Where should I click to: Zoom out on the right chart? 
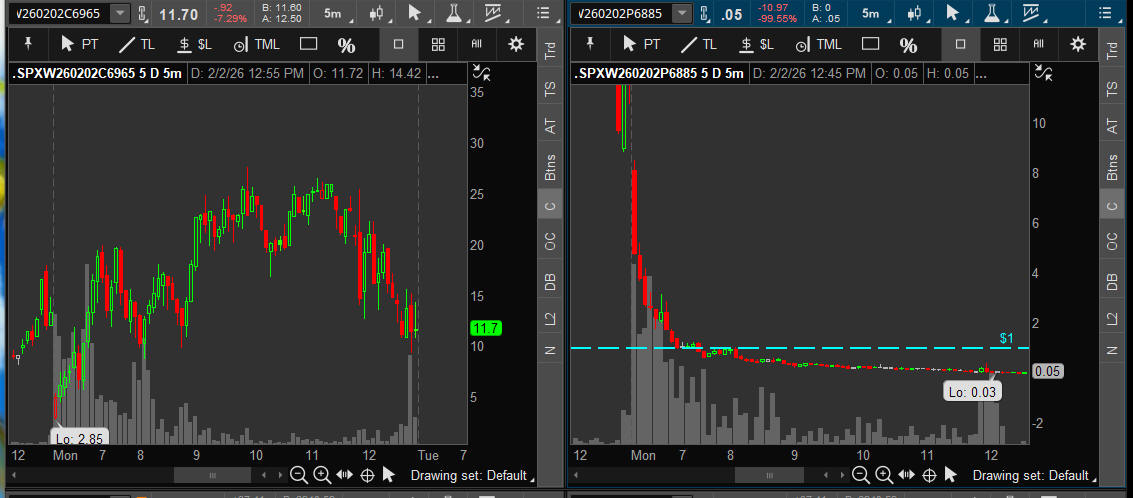click(860, 475)
